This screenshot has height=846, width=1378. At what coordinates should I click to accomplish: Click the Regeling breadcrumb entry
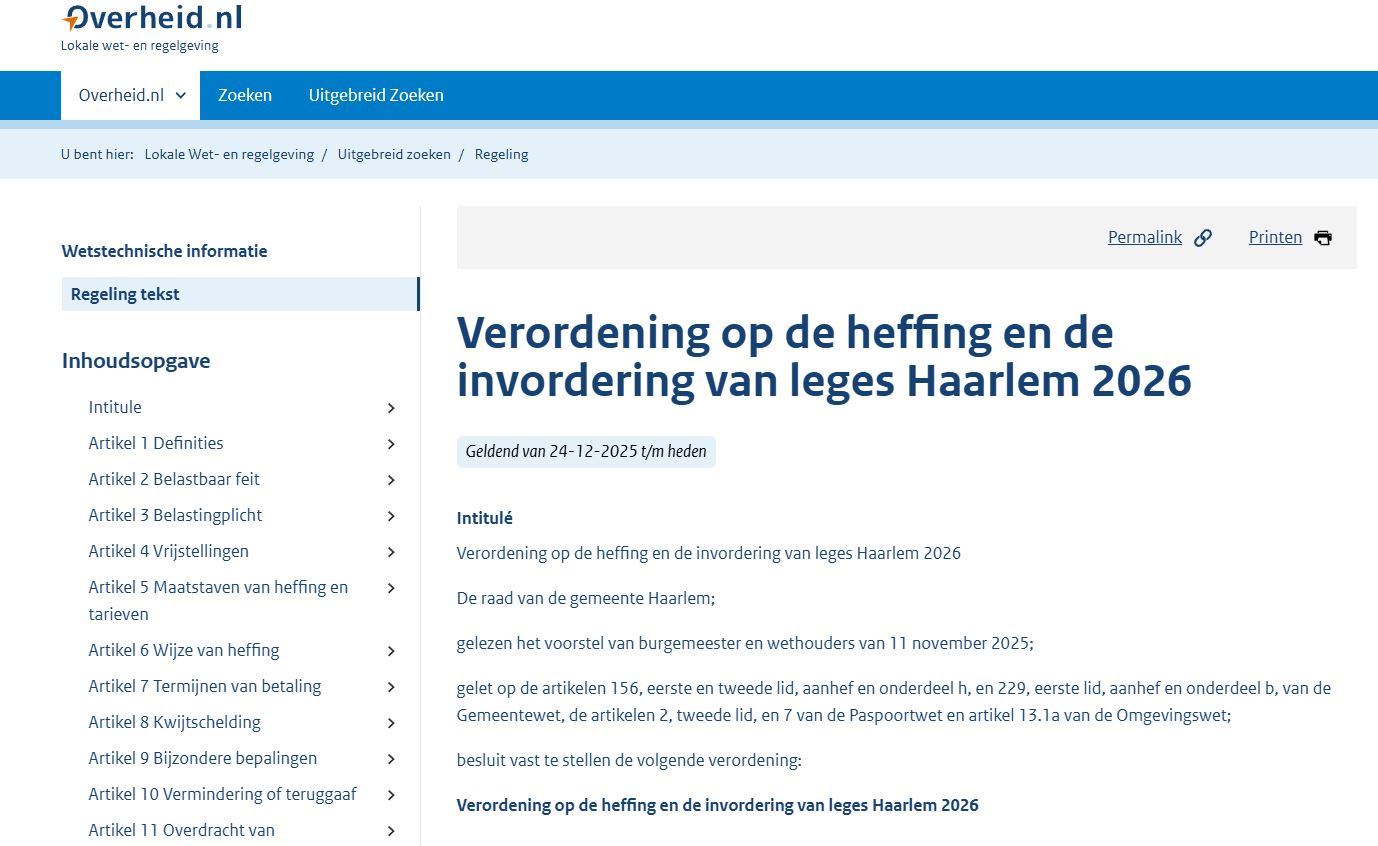tap(501, 154)
